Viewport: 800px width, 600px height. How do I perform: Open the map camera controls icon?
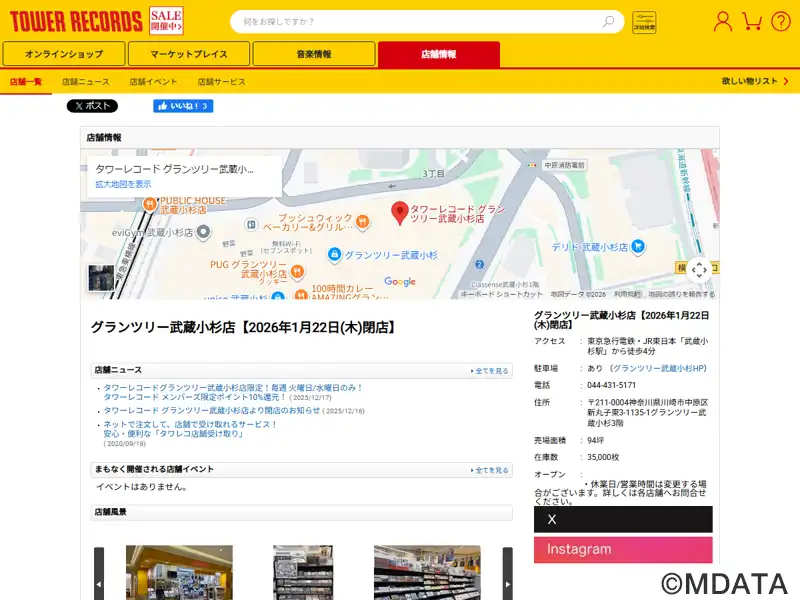pos(699,269)
